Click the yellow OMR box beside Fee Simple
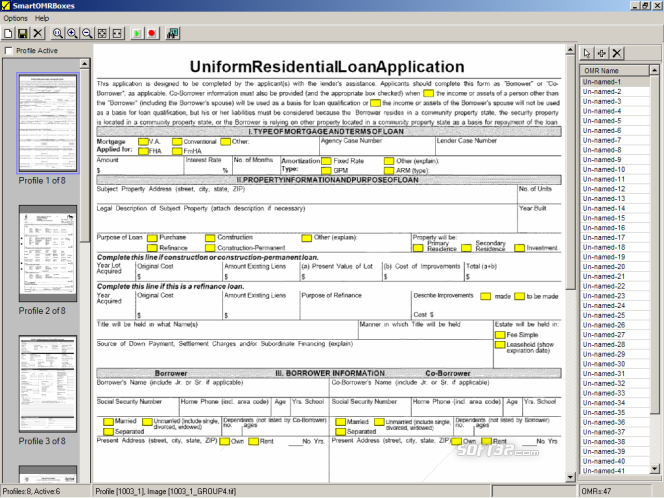This screenshot has width=664, height=498. click(500, 335)
